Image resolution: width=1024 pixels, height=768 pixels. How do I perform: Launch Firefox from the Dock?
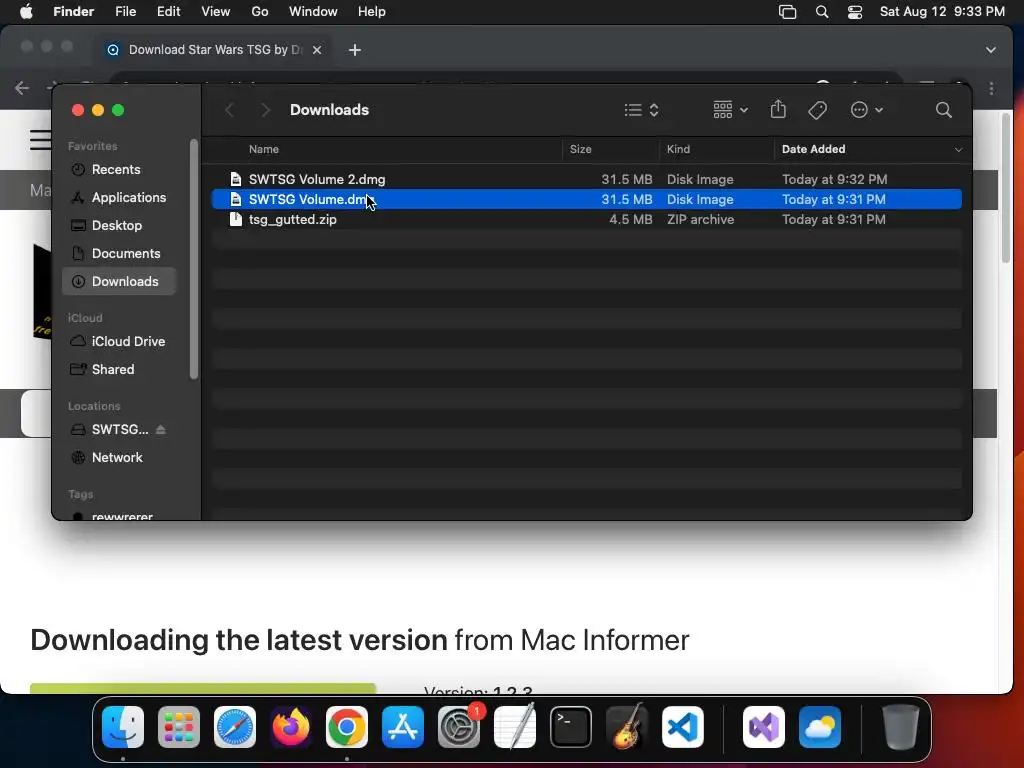[x=291, y=727]
